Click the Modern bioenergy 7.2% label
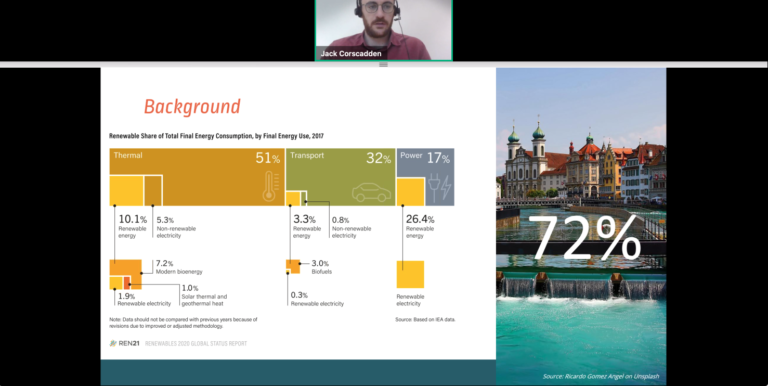Viewport: 768px width, 386px height. pyautogui.click(x=179, y=267)
